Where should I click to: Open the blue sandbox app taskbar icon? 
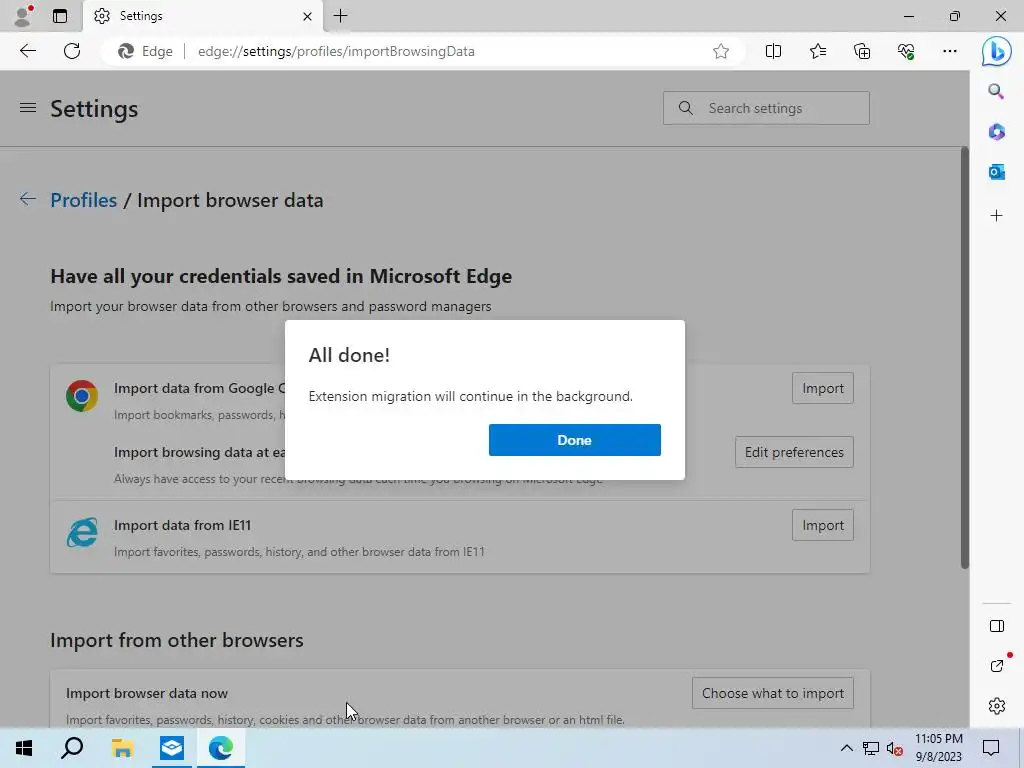coord(172,748)
